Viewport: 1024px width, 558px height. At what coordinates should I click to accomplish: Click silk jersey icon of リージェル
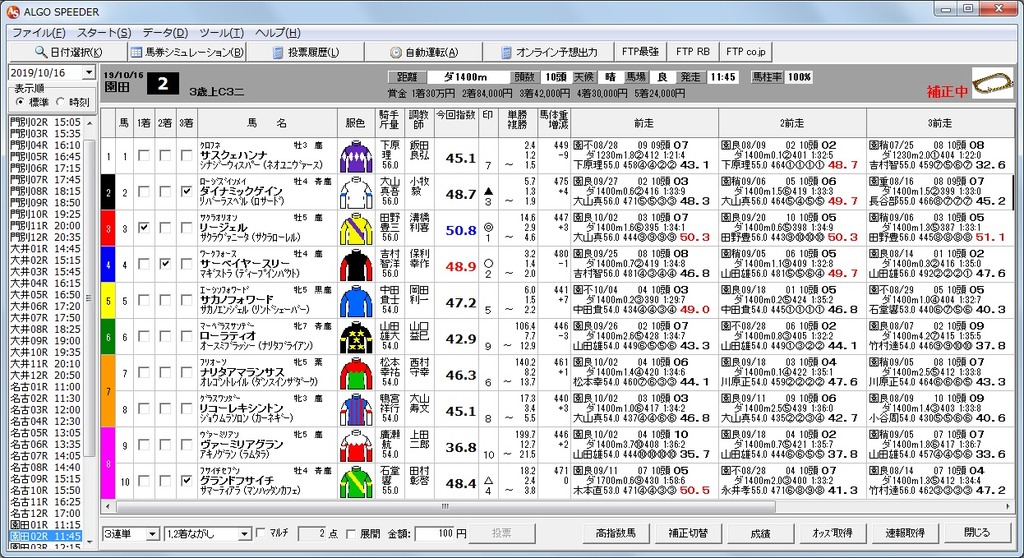(357, 229)
